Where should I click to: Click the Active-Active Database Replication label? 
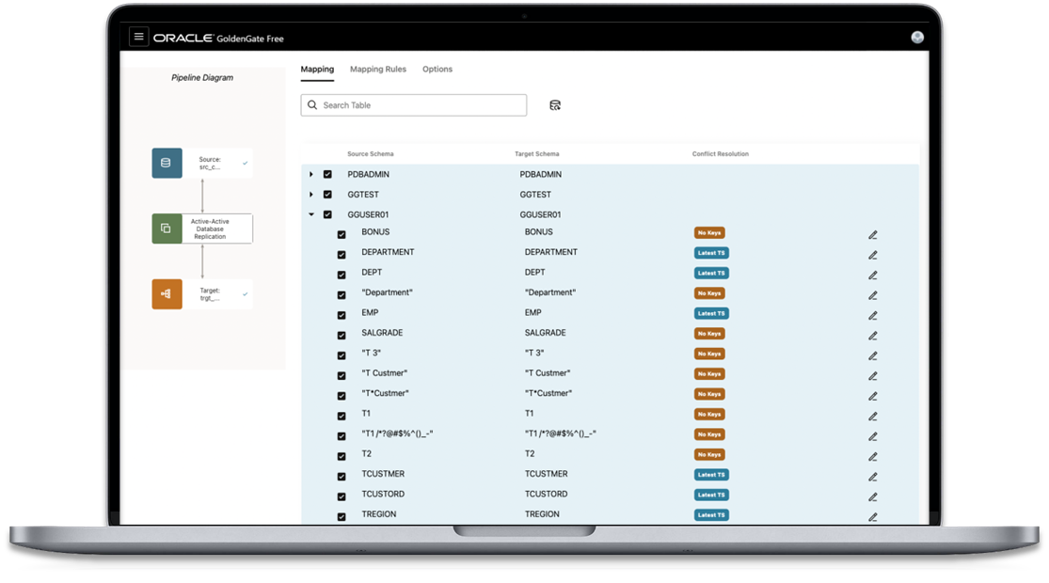point(210,229)
